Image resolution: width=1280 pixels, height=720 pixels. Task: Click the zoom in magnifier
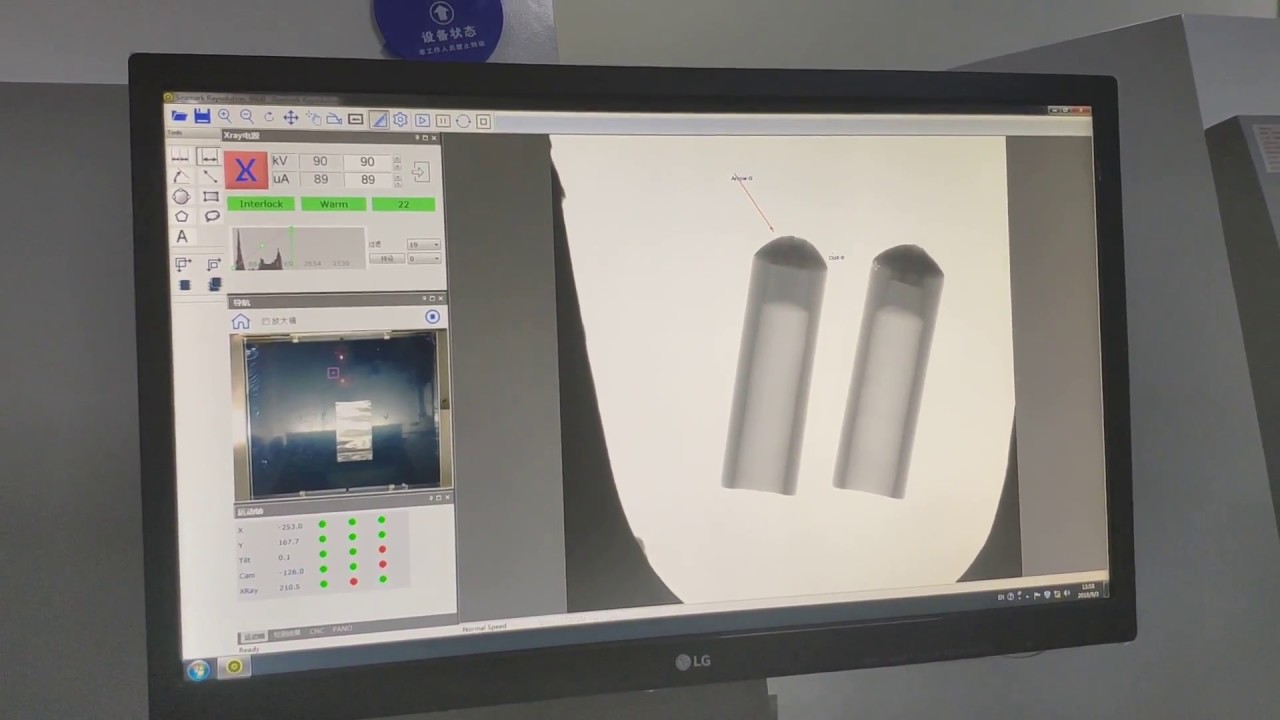pyautogui.click(x=225, y=116)
